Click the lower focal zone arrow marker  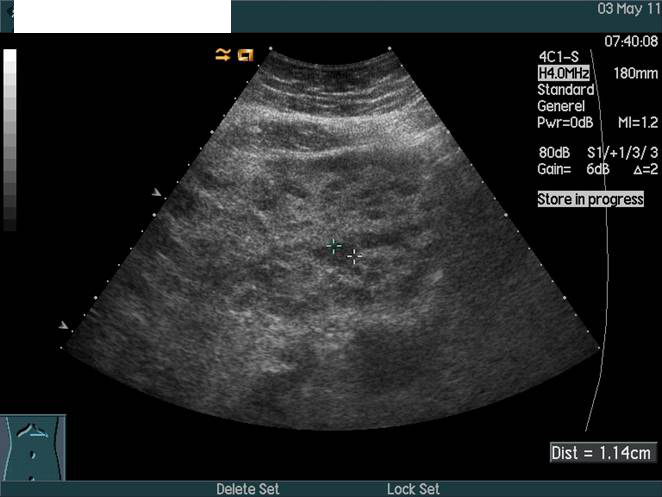(65, 325)
